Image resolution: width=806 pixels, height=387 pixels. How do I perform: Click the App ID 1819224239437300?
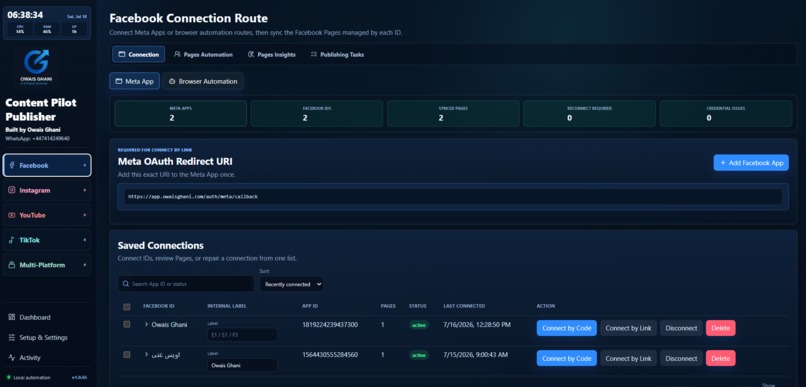[330, 325]
